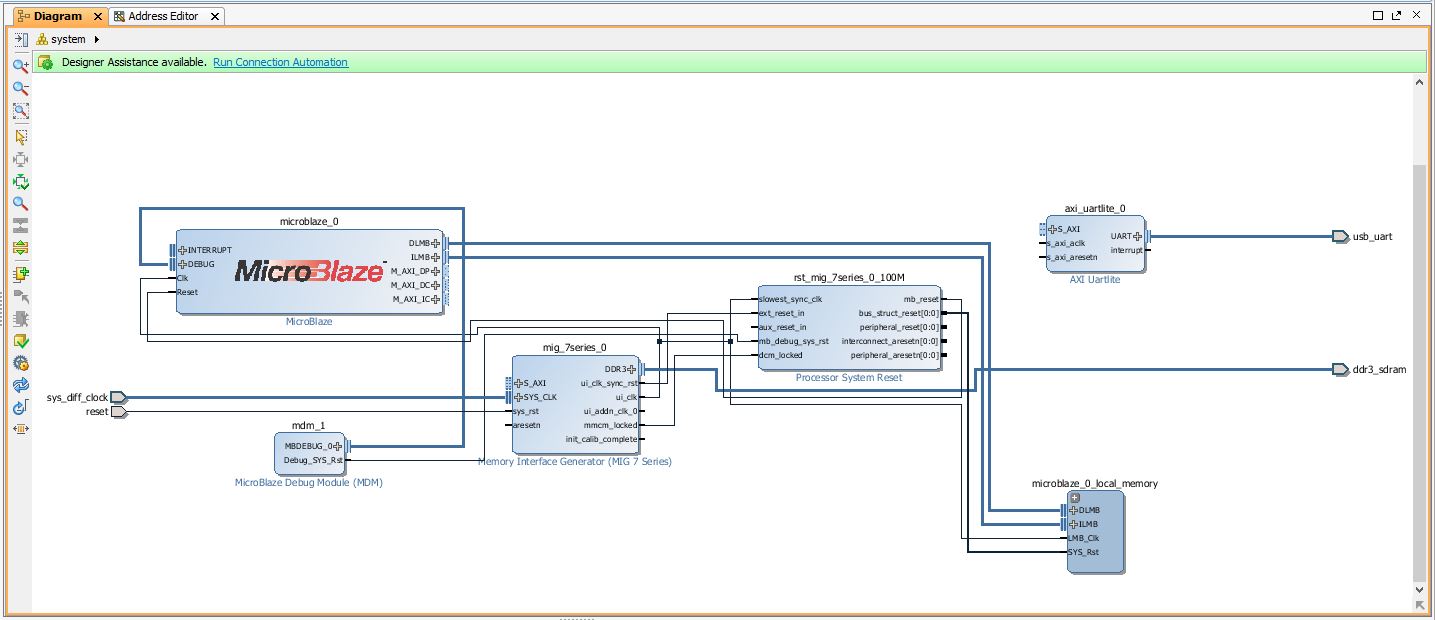The image size is (1435, 620).
Task: Click the Expand All toolbar icon
Action: pos(20,248)
